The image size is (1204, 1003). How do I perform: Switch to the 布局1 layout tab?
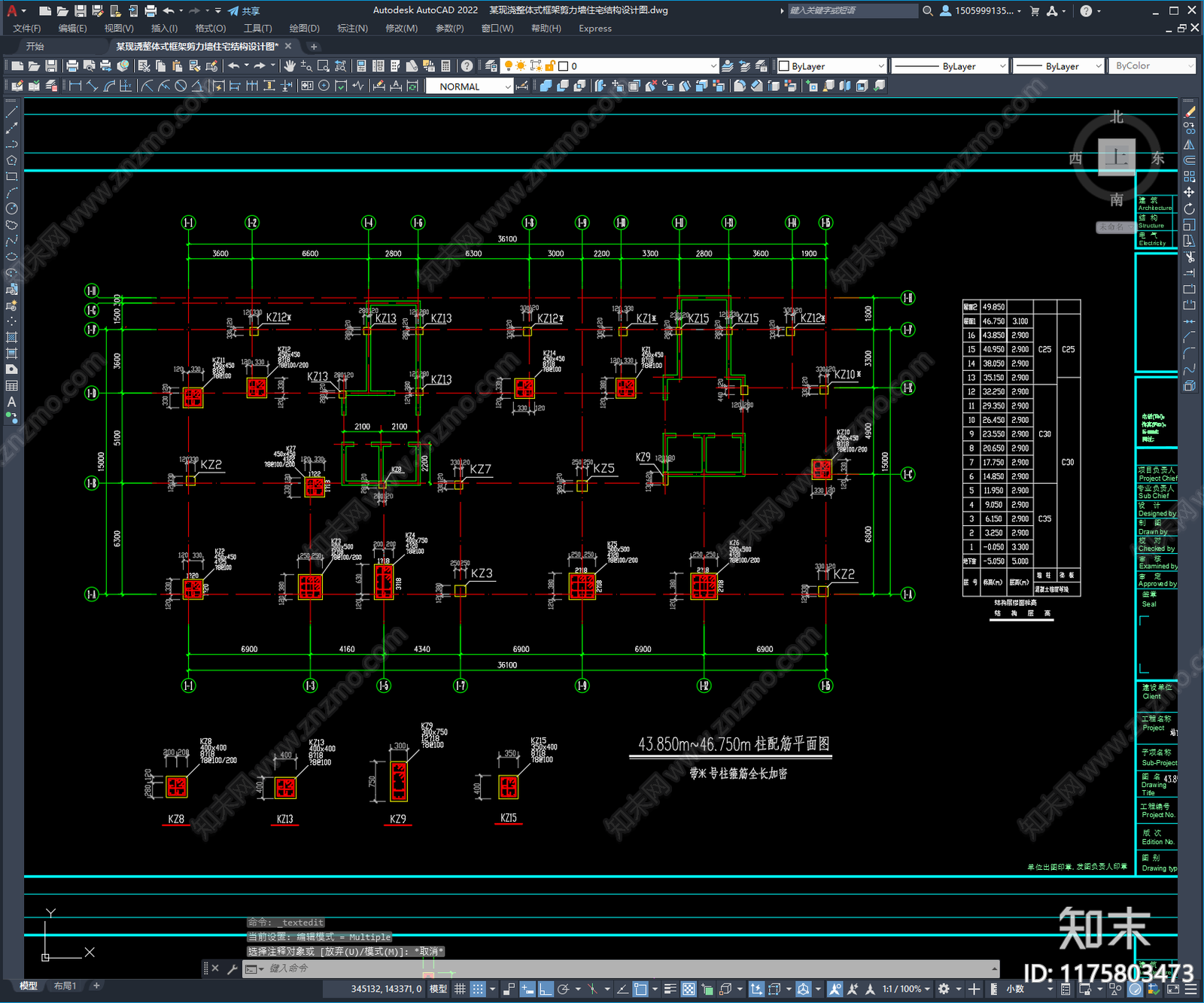click(x=65, y=986)
